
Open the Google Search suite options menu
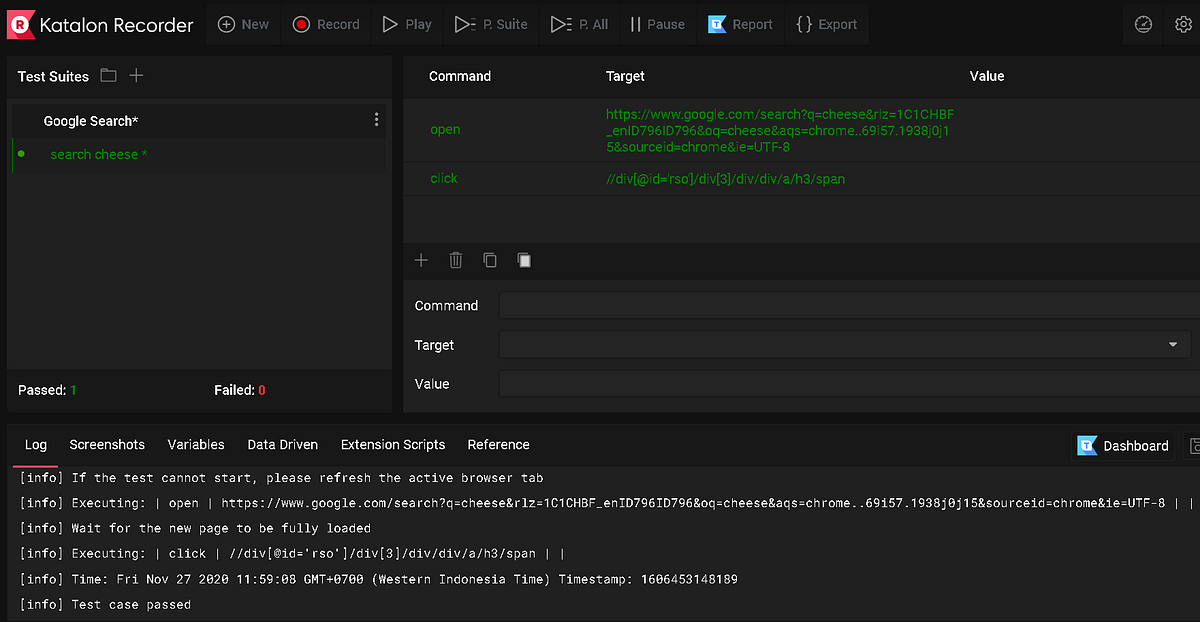(376, 119)
